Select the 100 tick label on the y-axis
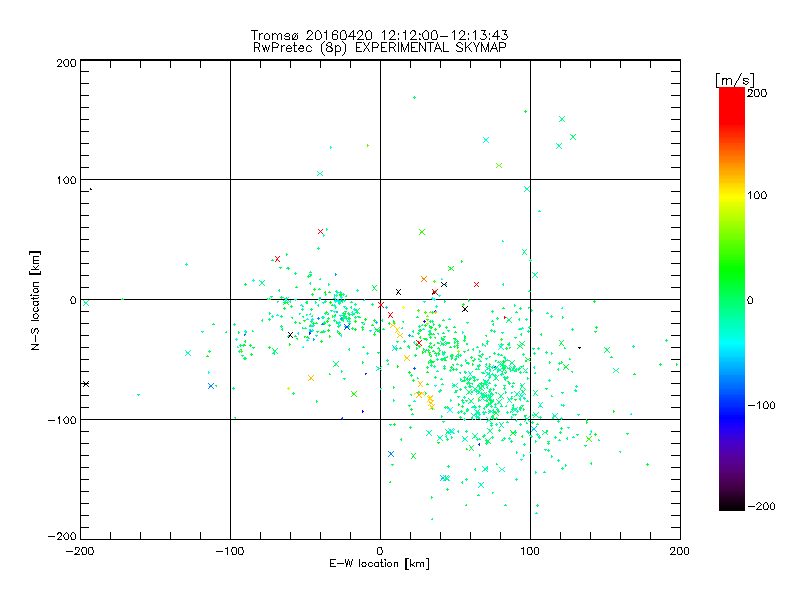Image resolution: width=800 pixels, height=600 pixels. click(x=65, y=180)
